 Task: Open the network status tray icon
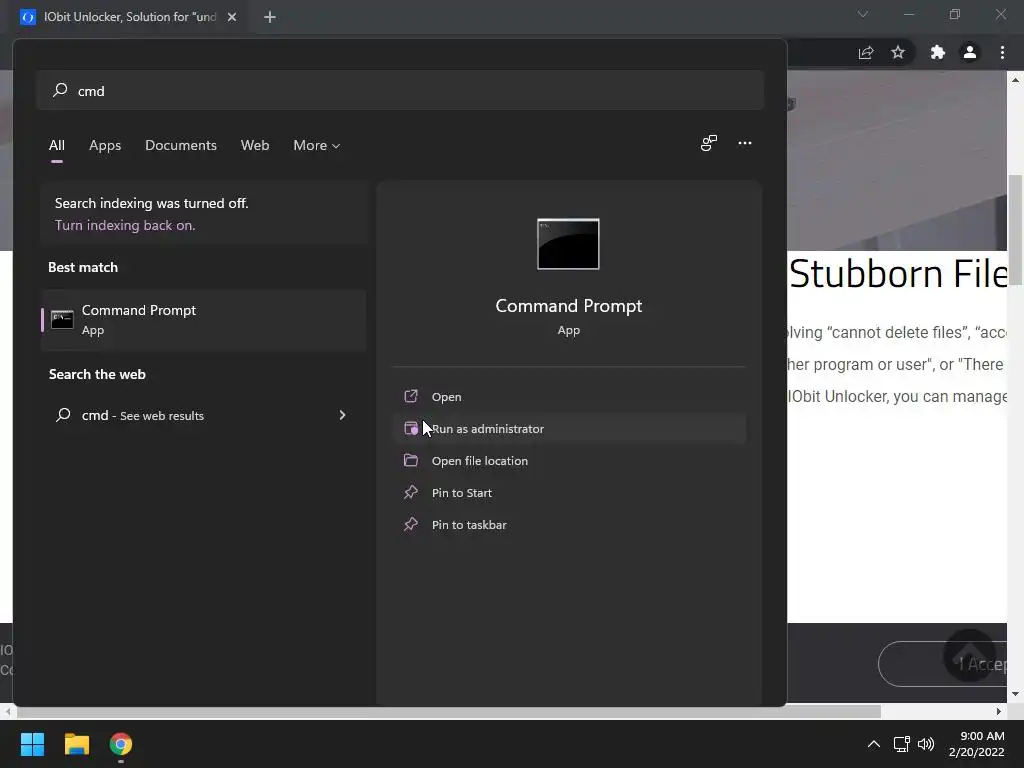click(901, 744)
